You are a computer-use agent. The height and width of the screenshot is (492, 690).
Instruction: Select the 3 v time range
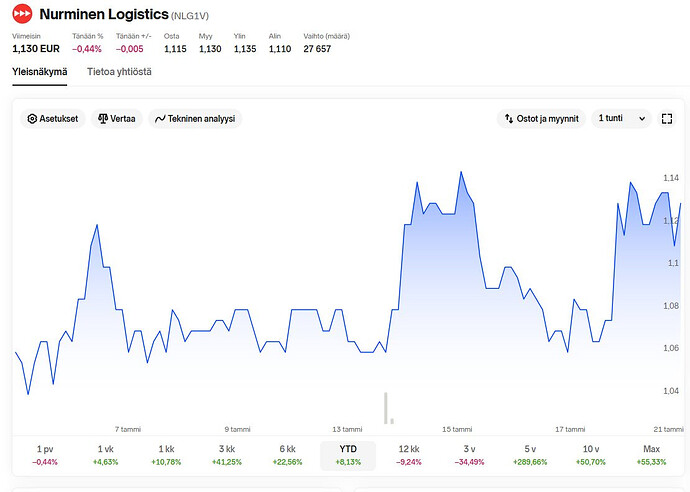pyautogui.click(x=470, y=455)
